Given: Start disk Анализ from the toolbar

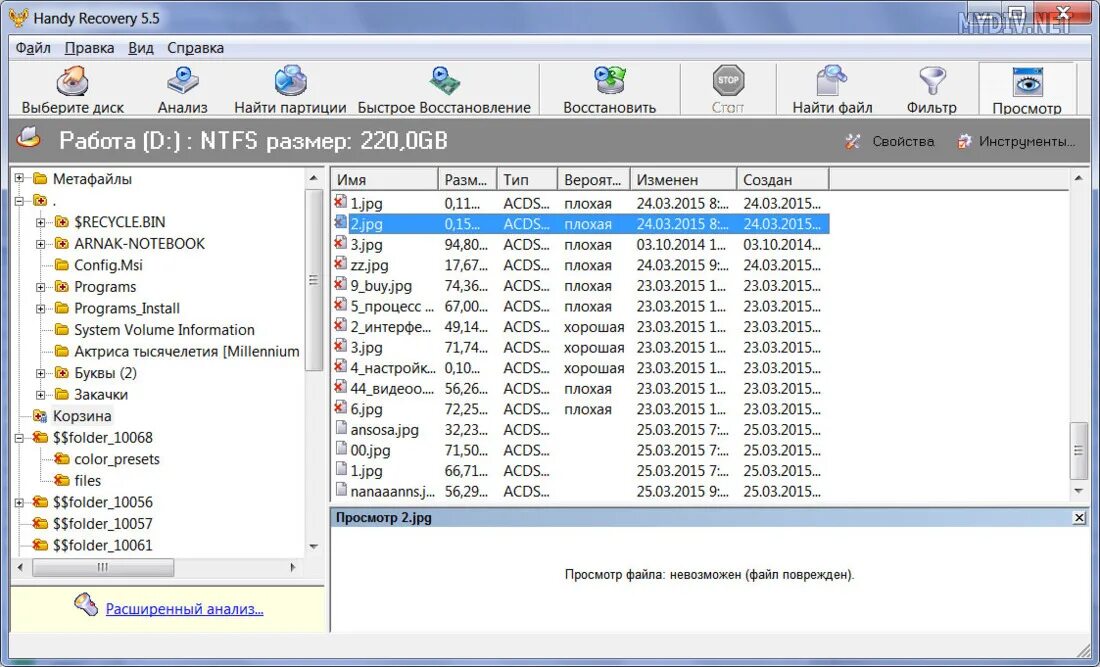Looking at the screenshot, I should [x=182, y=90].
